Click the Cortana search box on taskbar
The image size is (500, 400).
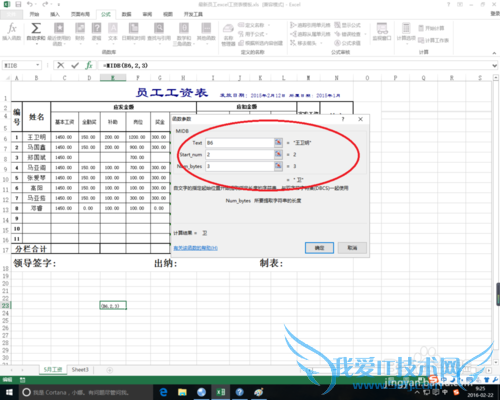pyautogui.click(x=86, y=392)
